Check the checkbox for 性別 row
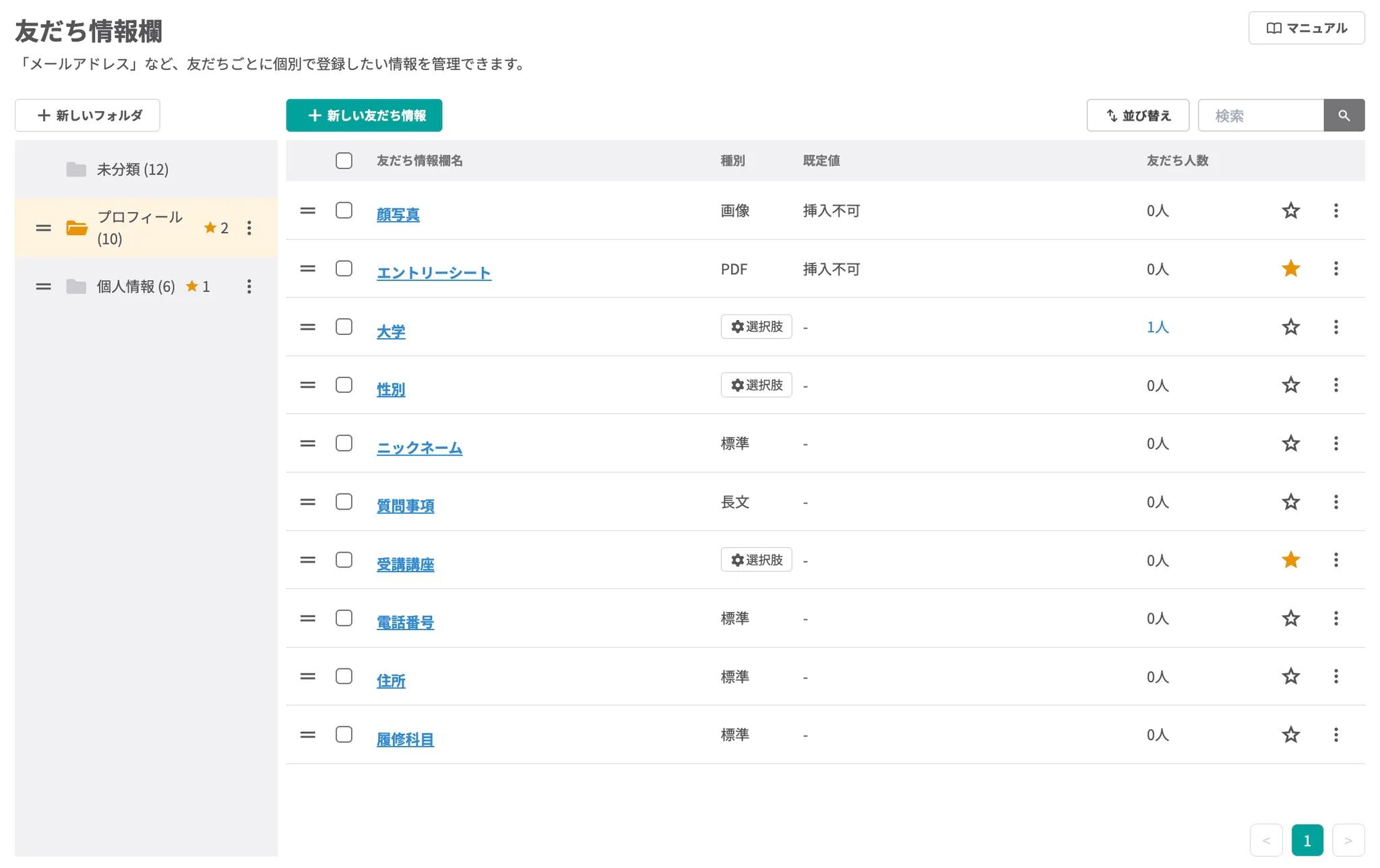Image resolution: width=1380 pixels, height=868 pixels. tap(344, 385)
